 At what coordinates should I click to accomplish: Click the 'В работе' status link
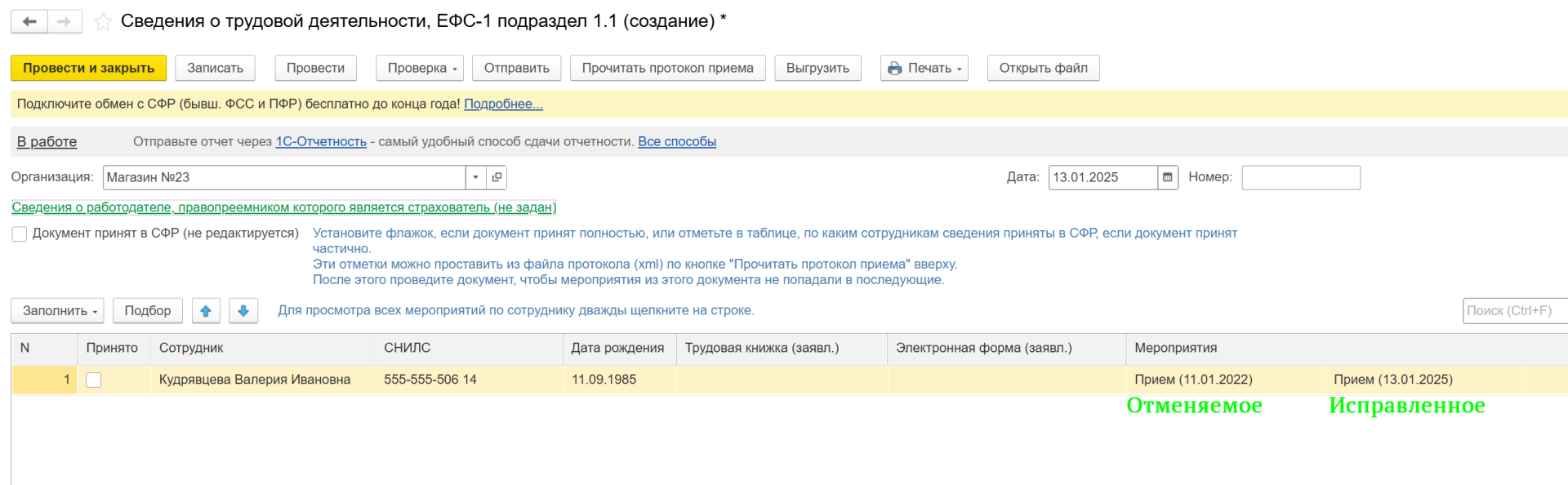tap(47, 141)
